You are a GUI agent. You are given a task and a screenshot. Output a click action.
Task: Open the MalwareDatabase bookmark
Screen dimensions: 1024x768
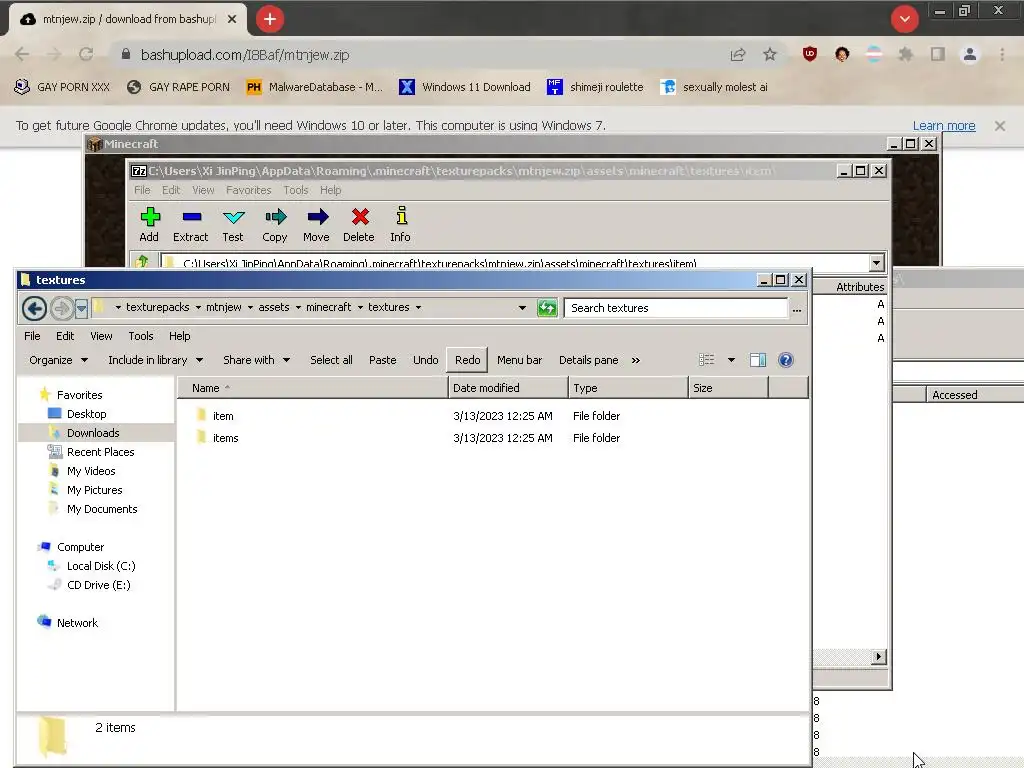click(x=314, y=87)
